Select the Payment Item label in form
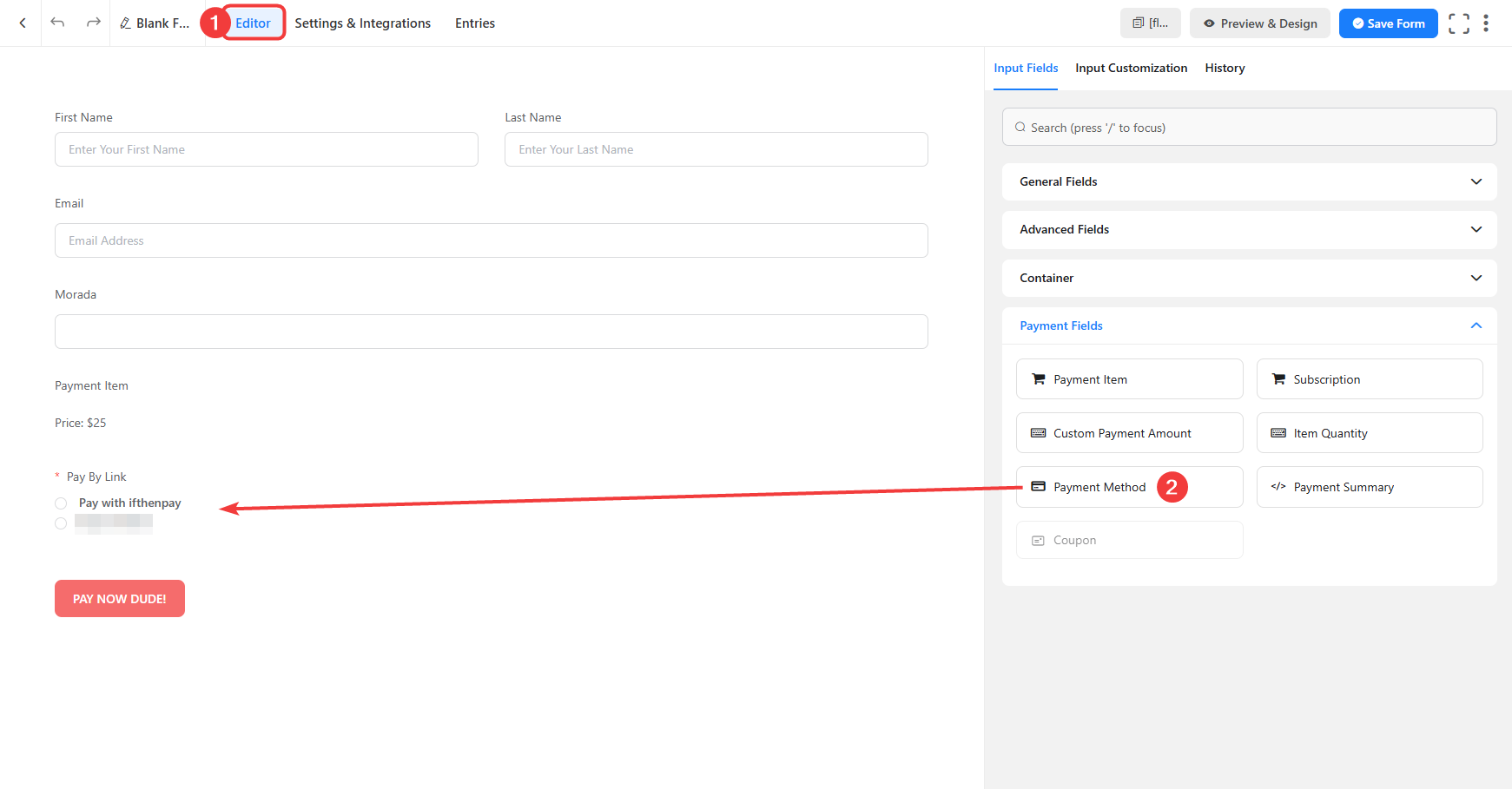 (x=91, y=385)
